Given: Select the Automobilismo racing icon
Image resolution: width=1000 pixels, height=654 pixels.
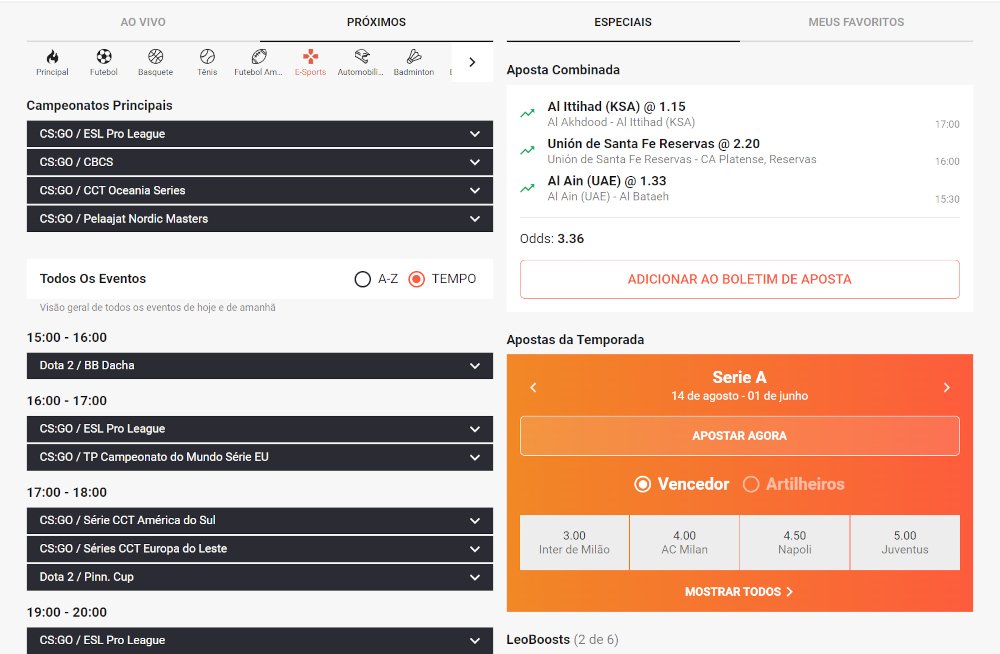Looking at the screenshot, I should point(362,57).
